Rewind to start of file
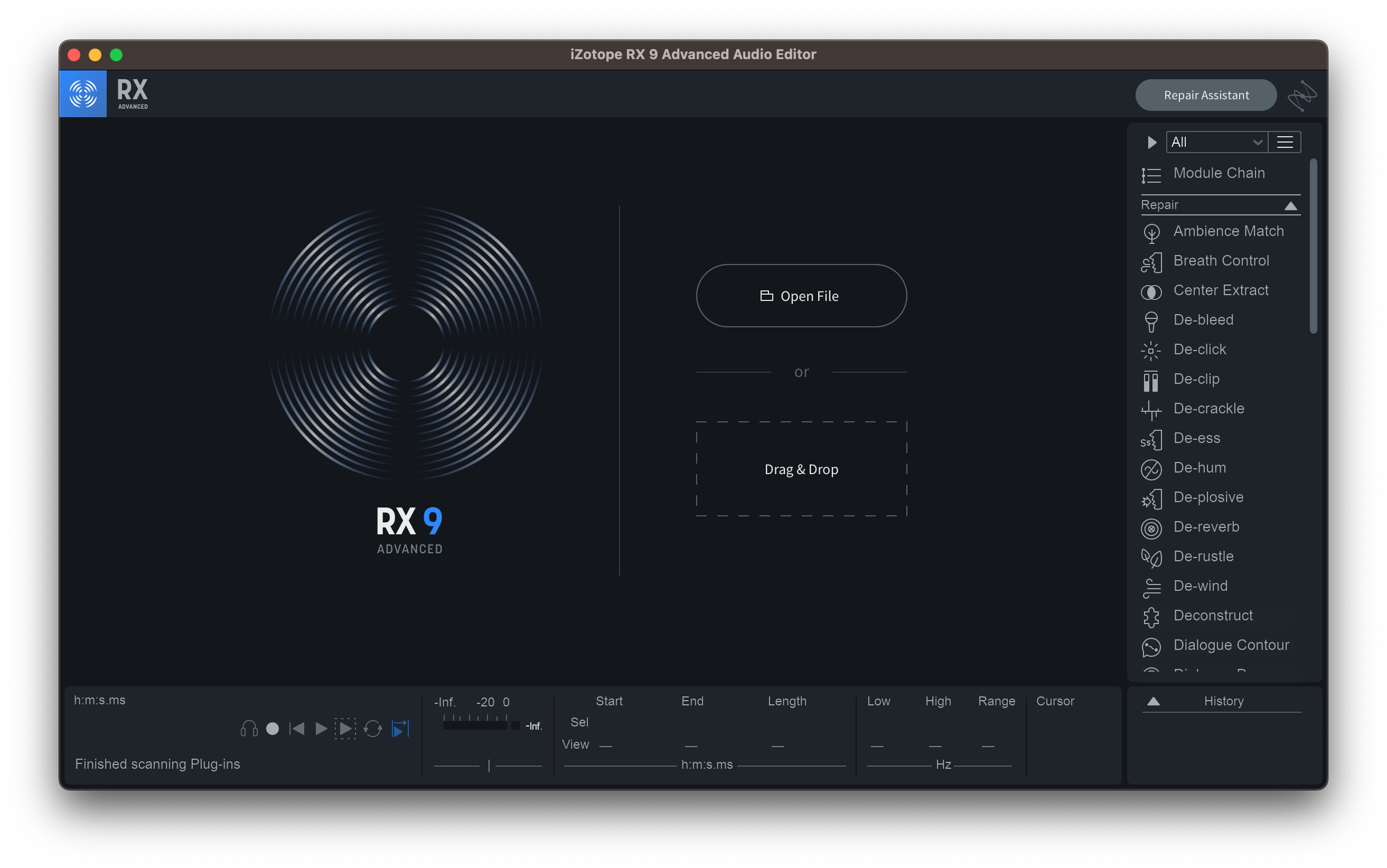 (x=297, y=729)
